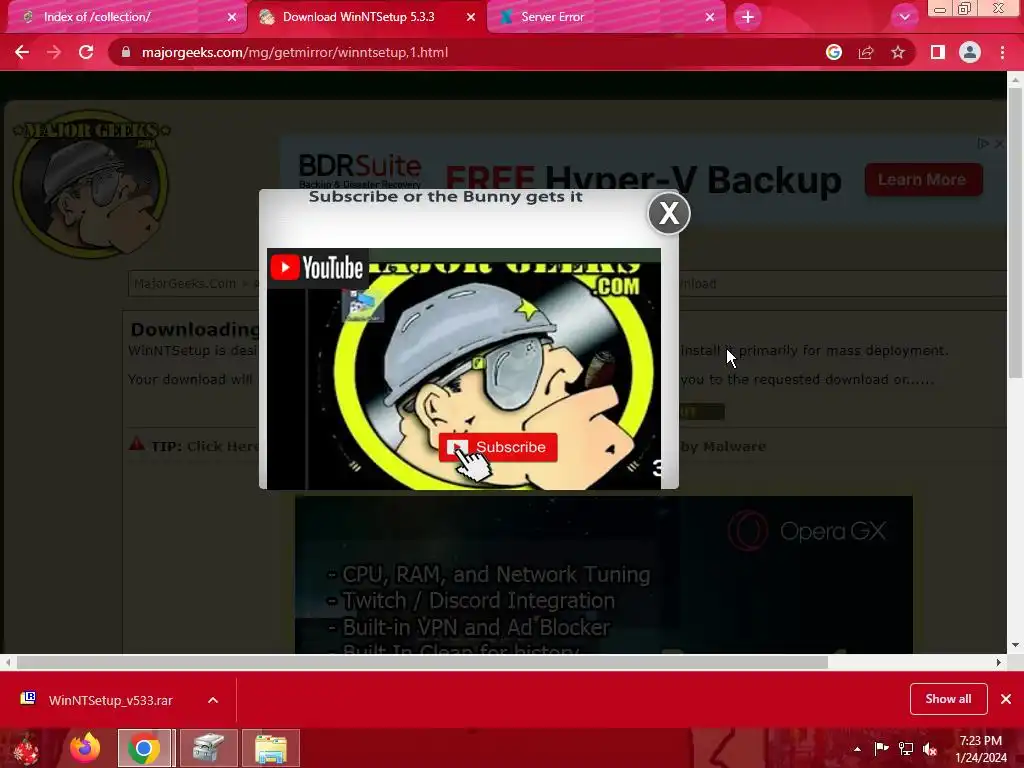The width and height of the screenshot is (1024, 768).
Task: Click the horizontal page scrollbar
Action: (422, 662)
